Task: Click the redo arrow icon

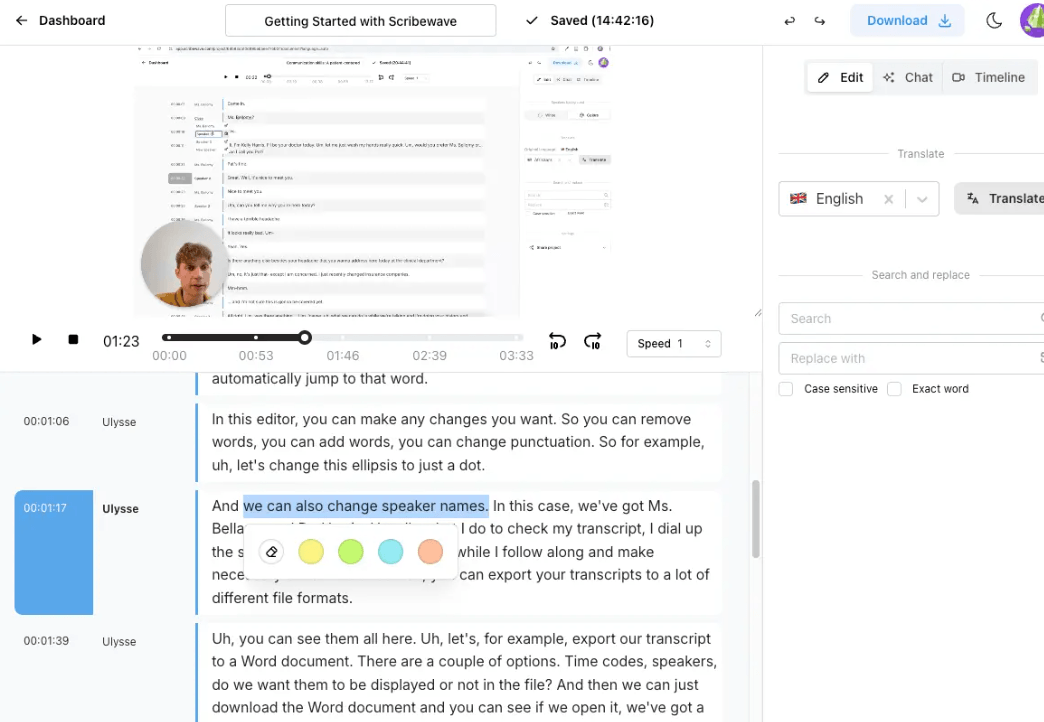Action: point(820,21)
